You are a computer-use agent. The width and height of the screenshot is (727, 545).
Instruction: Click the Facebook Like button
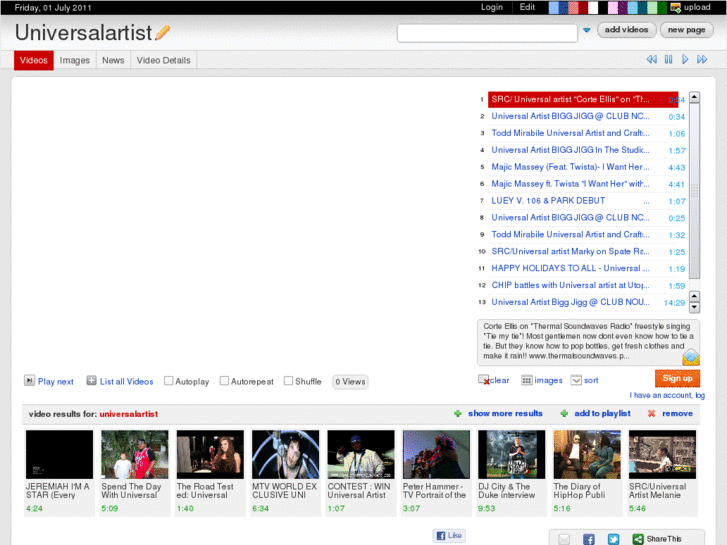(449, 535)
